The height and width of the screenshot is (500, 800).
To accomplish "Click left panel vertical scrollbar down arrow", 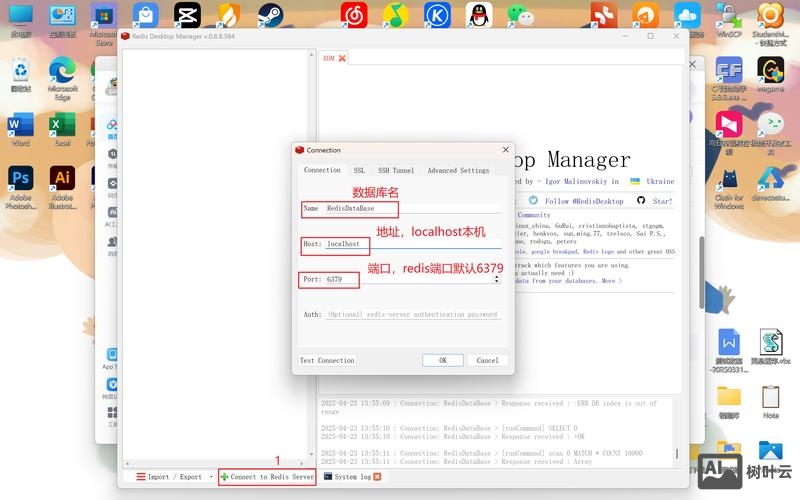I will tap(311, 454).
